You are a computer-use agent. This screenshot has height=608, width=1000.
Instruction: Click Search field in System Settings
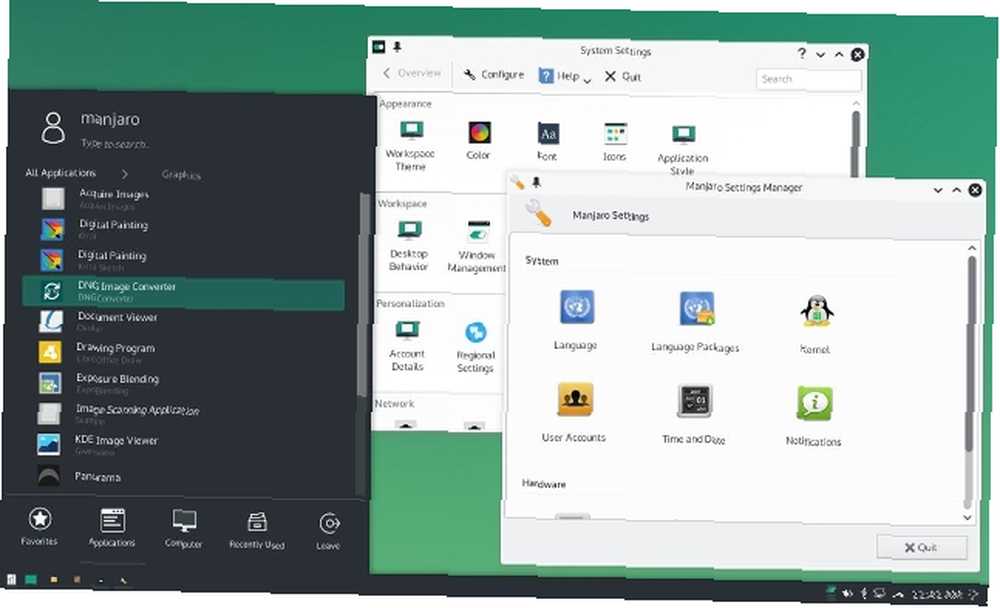[x=809, y=79]
